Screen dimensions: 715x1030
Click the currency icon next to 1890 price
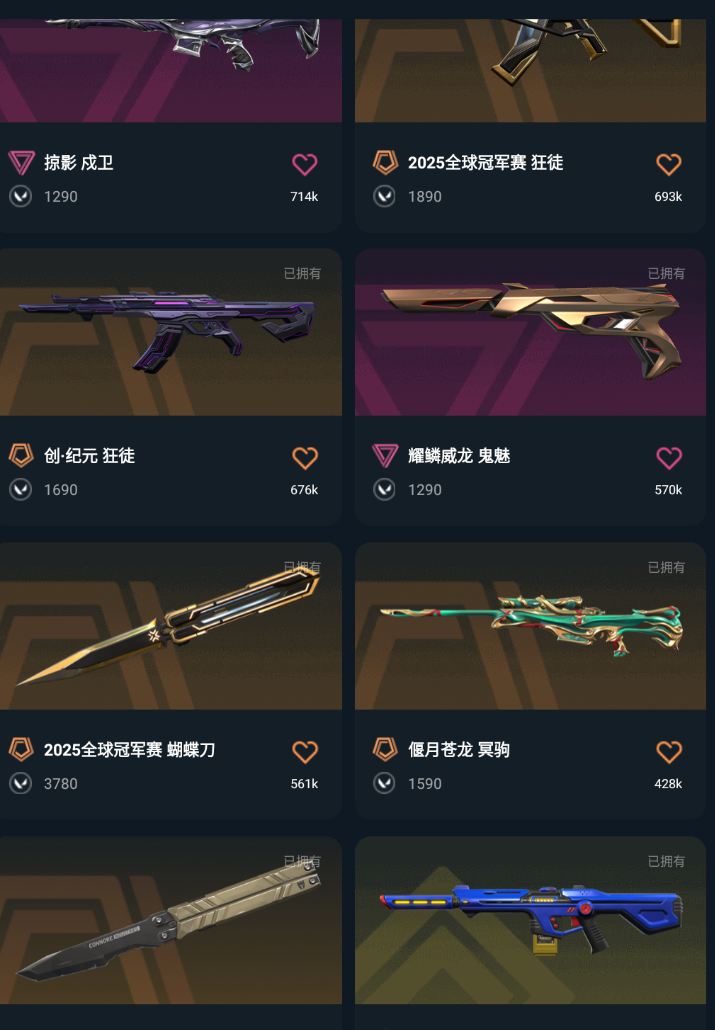[x=384, y=196]
